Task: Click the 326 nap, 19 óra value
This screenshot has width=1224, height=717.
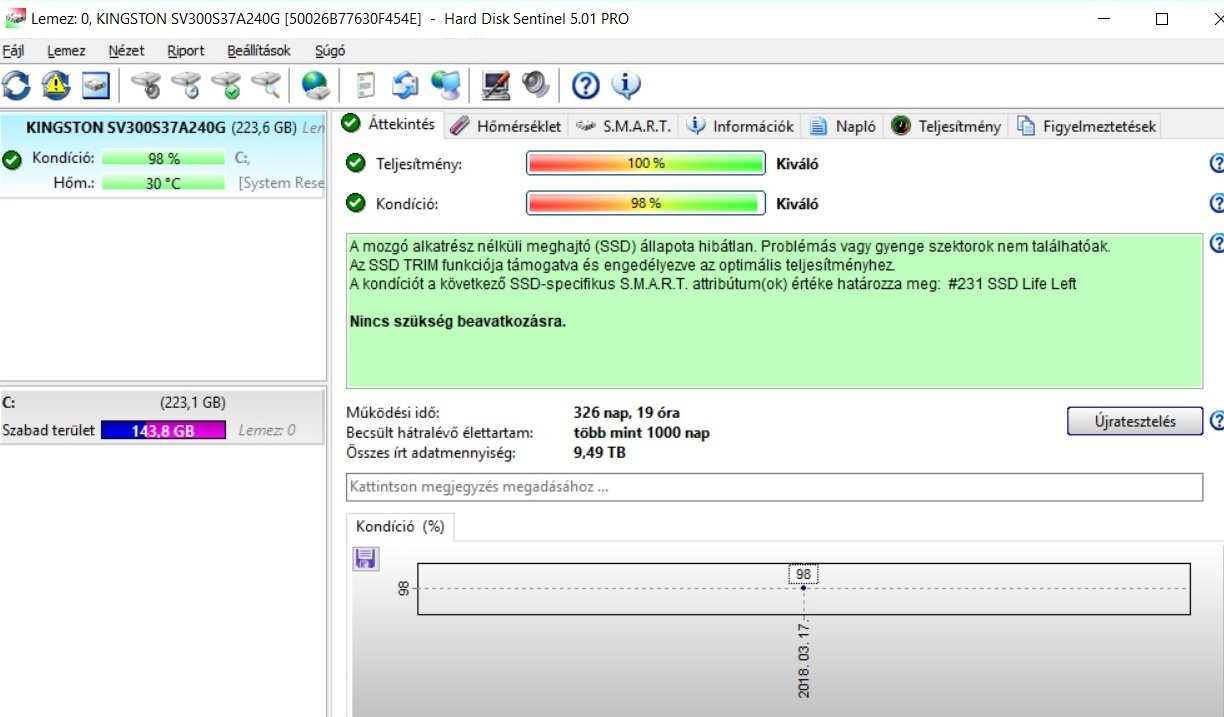Action: coord(627,412)
